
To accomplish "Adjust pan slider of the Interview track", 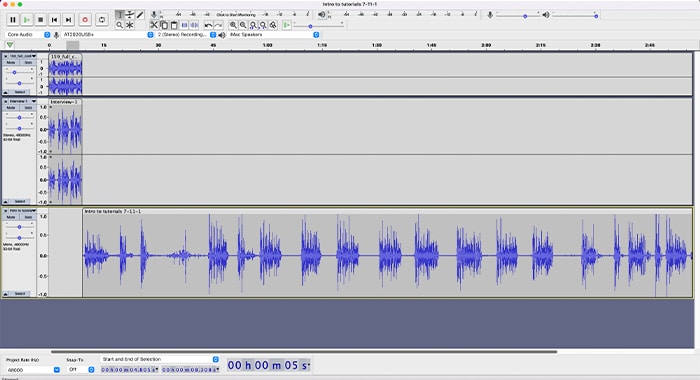I will [x=19, y=128].
